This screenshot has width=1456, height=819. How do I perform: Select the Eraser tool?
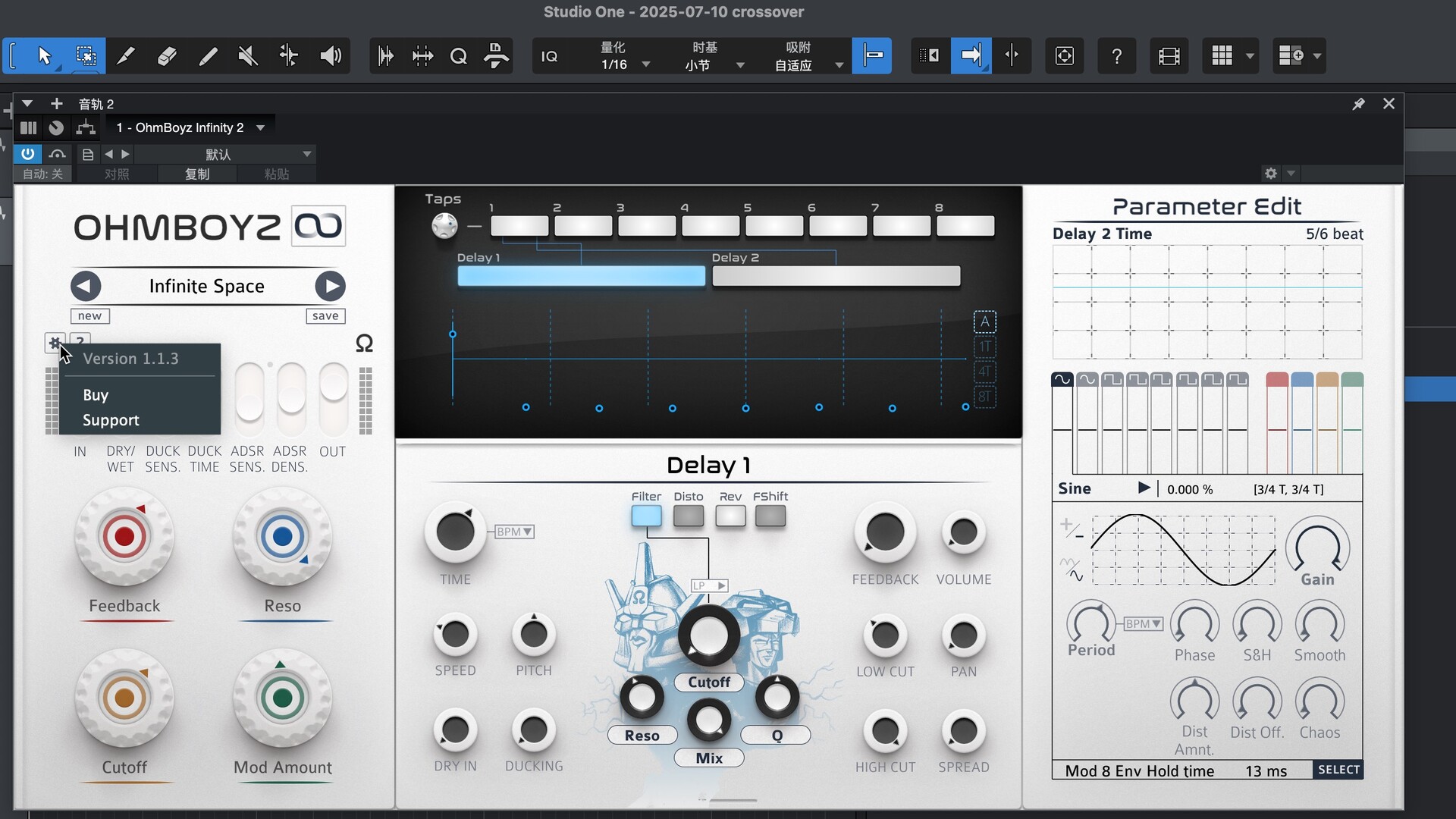(x=167, y=55)
